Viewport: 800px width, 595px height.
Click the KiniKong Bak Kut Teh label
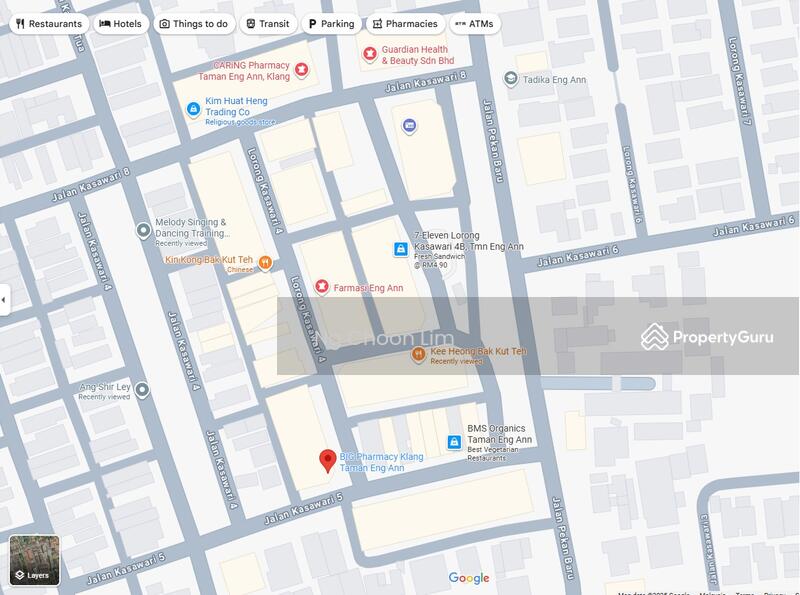coord(209,260)
